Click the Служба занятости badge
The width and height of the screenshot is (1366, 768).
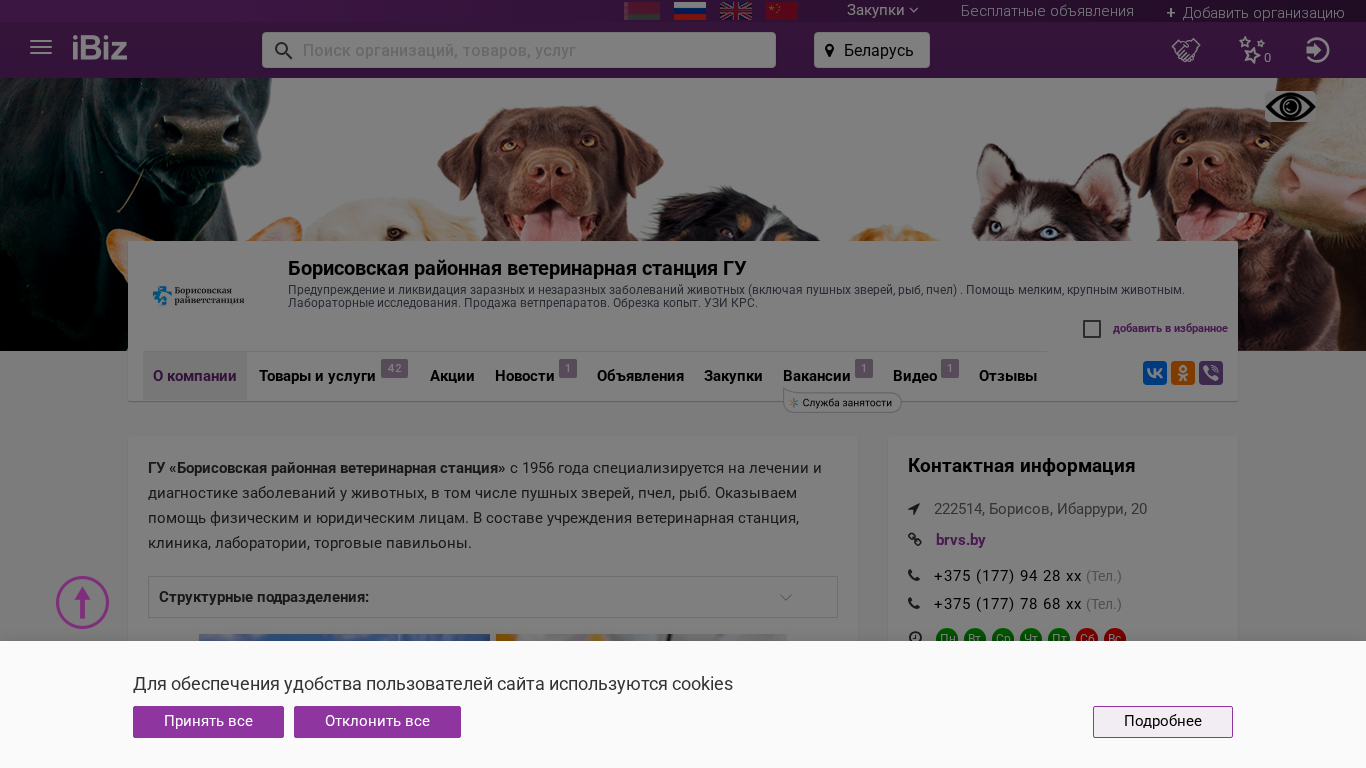pos(842,402)
